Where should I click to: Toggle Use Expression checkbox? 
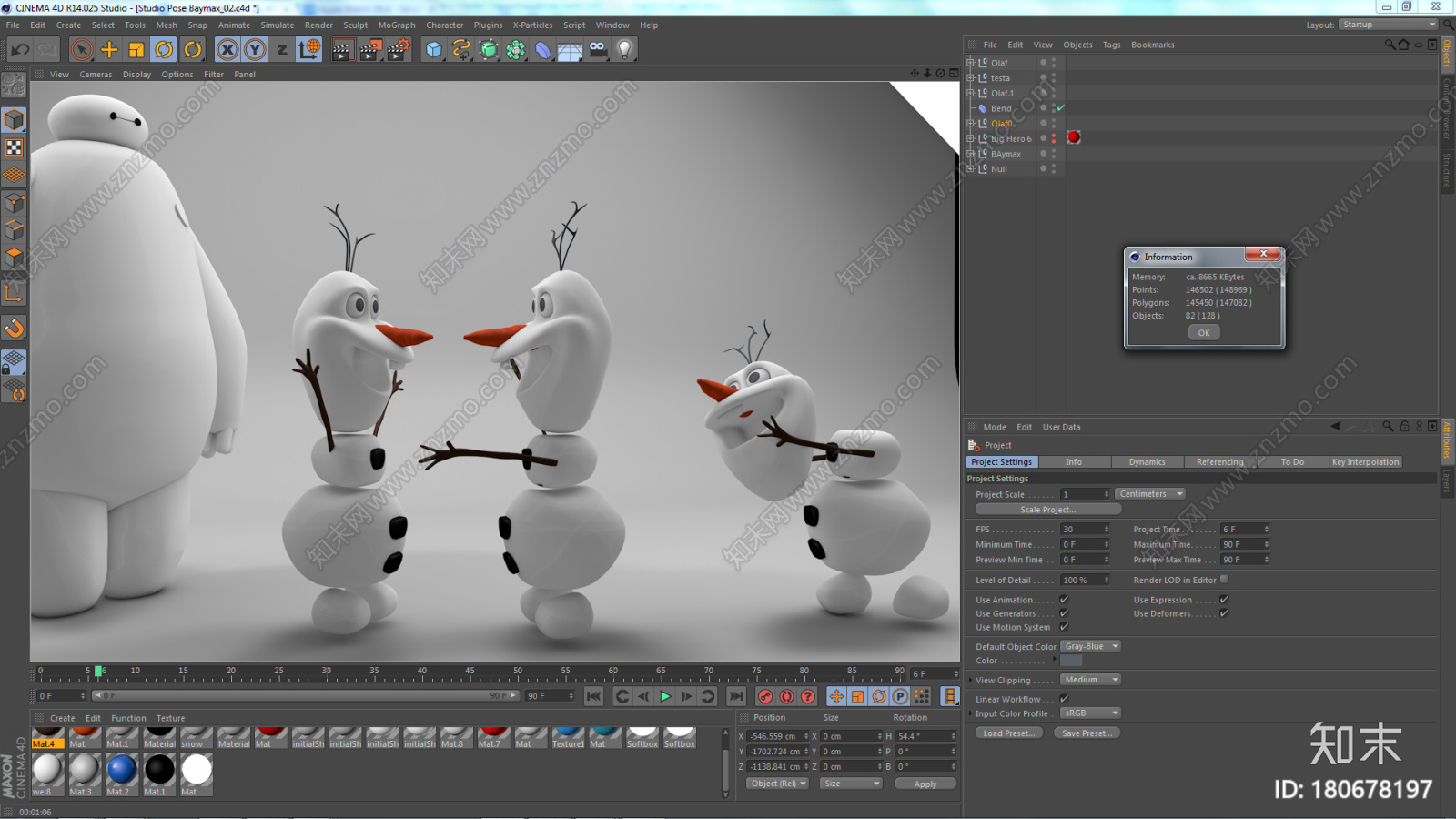tap(1224, 599)
